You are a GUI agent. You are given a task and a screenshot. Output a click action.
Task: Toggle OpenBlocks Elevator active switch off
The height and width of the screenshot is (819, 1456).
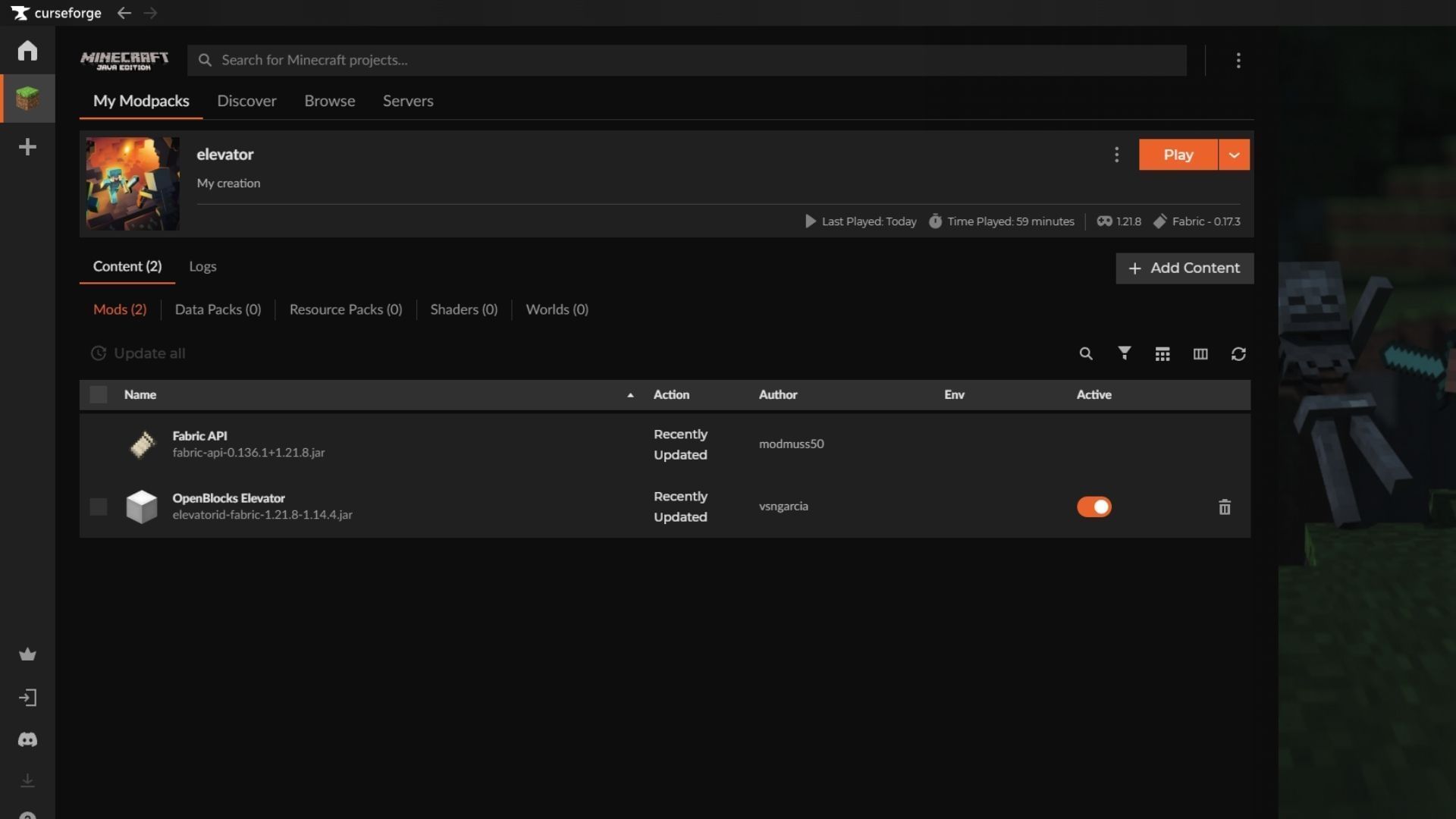[x=1094, y=507]
